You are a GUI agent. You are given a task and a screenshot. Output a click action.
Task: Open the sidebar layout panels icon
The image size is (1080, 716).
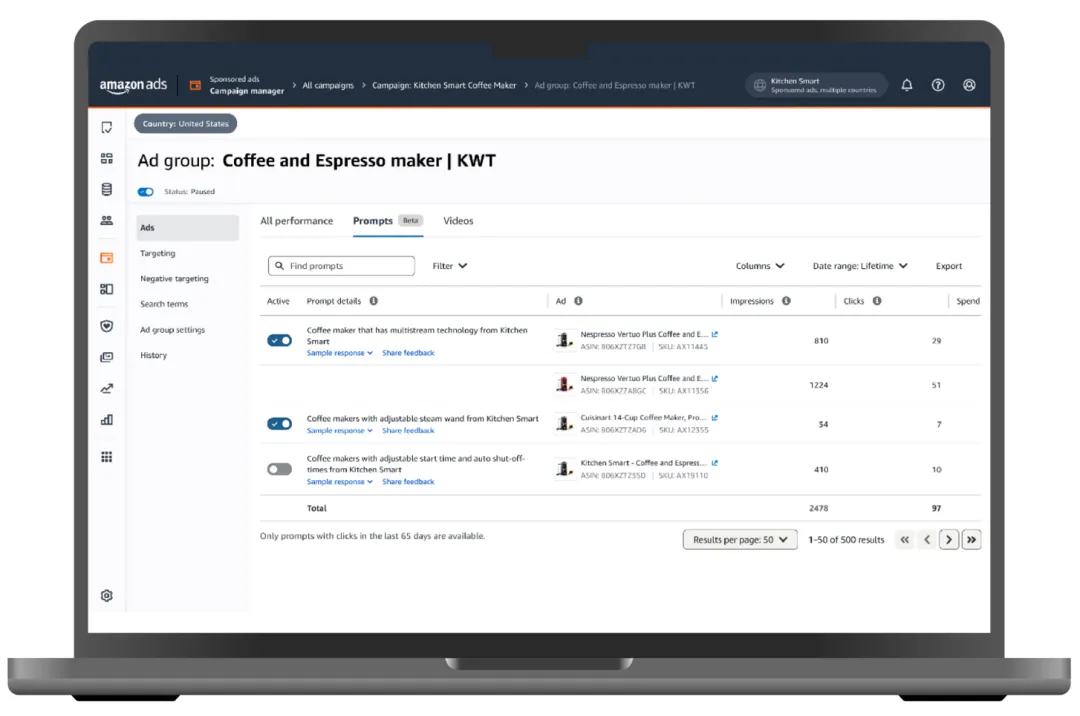click(x=107, y=289)
